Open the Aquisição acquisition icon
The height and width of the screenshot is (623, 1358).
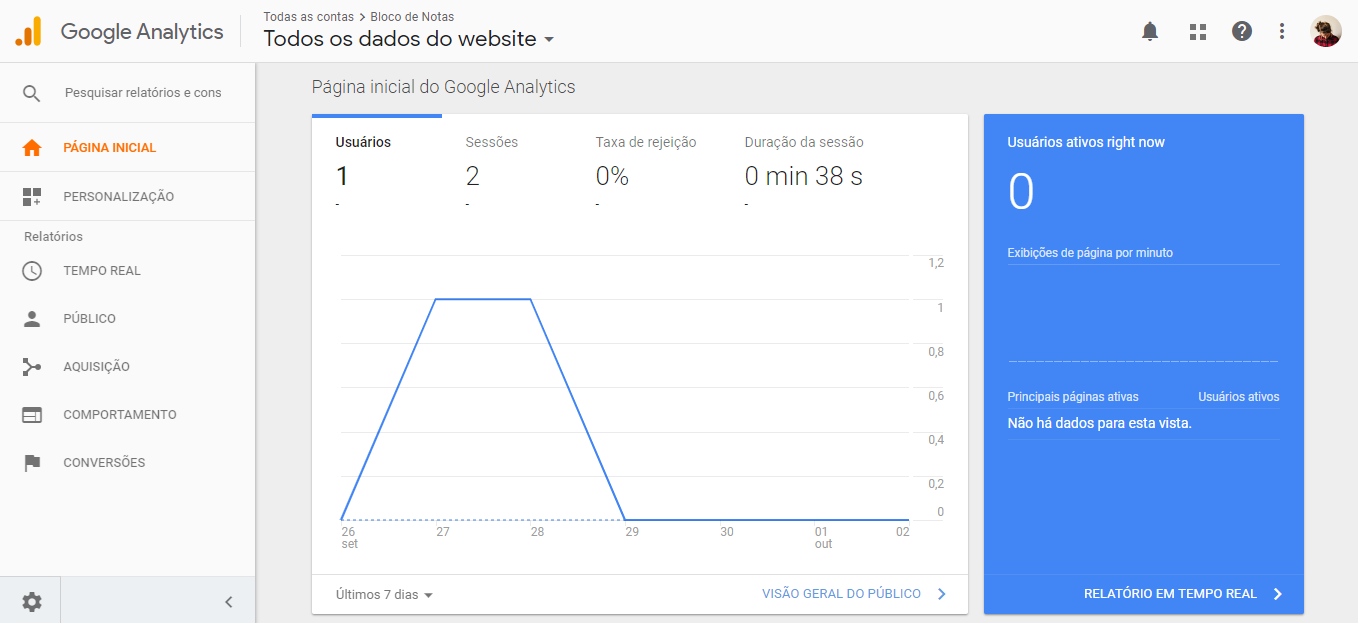tap(29, 366)
